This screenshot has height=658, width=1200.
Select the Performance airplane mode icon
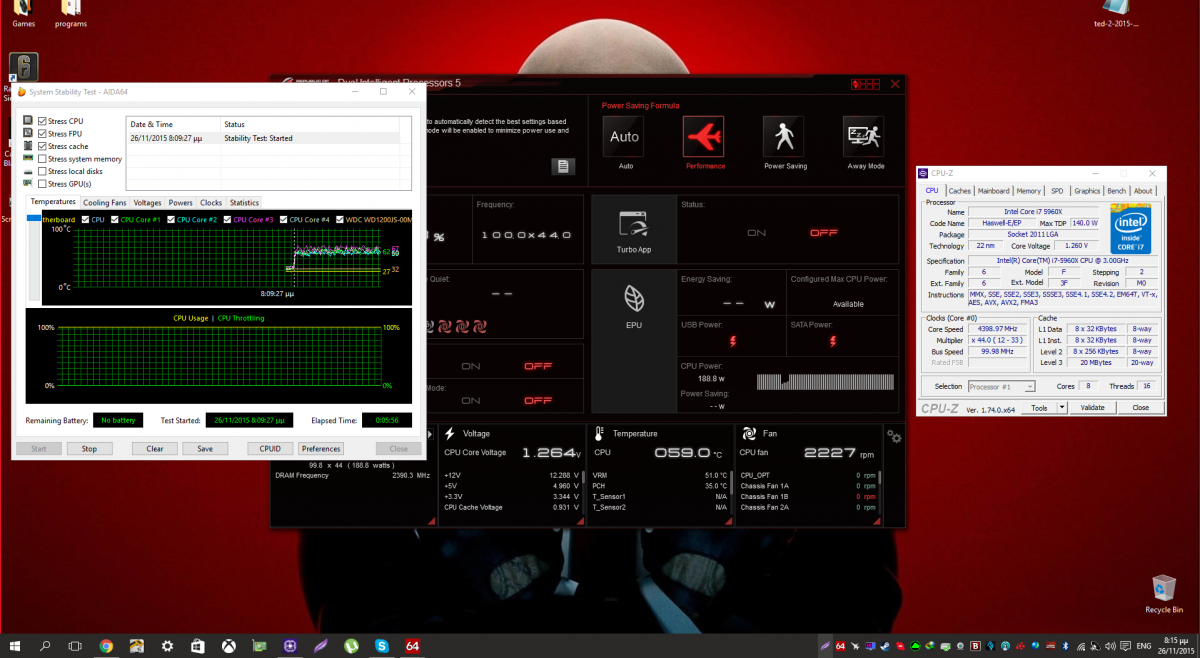click(x=704, y=137)
